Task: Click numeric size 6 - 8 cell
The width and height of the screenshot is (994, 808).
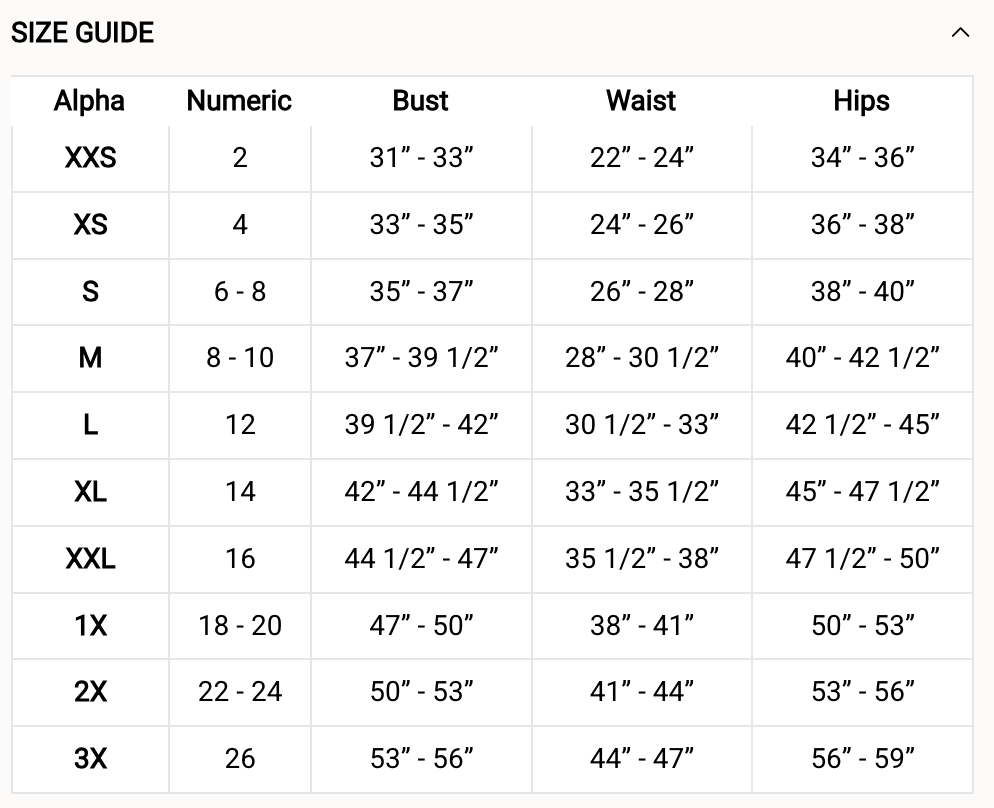Action: 240,292
